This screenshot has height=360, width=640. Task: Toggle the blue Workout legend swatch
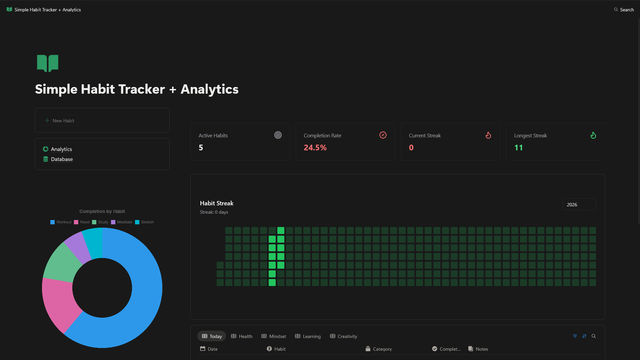tap(52, 222)
